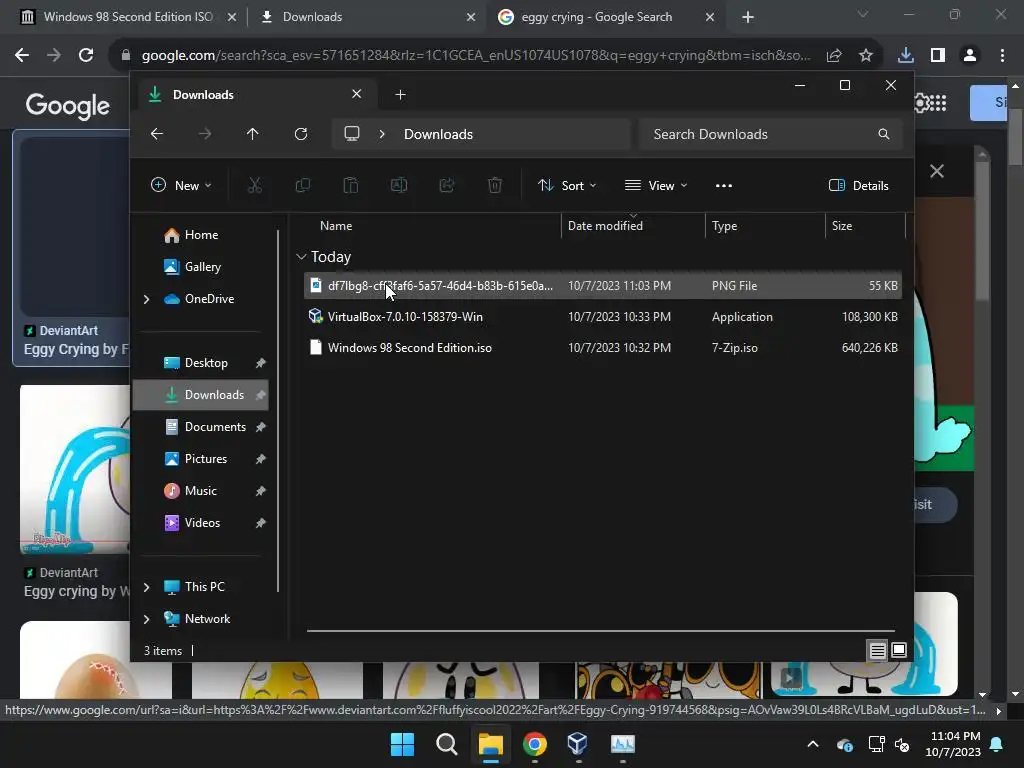Close the Google image preview panel X
Screen dimensions: 1024x768
pyautogui.click(x=937, y=171)
